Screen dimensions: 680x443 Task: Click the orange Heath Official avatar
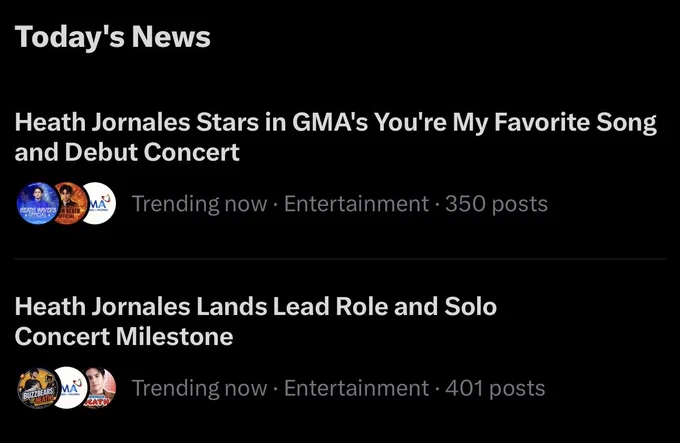coord(71,203)
